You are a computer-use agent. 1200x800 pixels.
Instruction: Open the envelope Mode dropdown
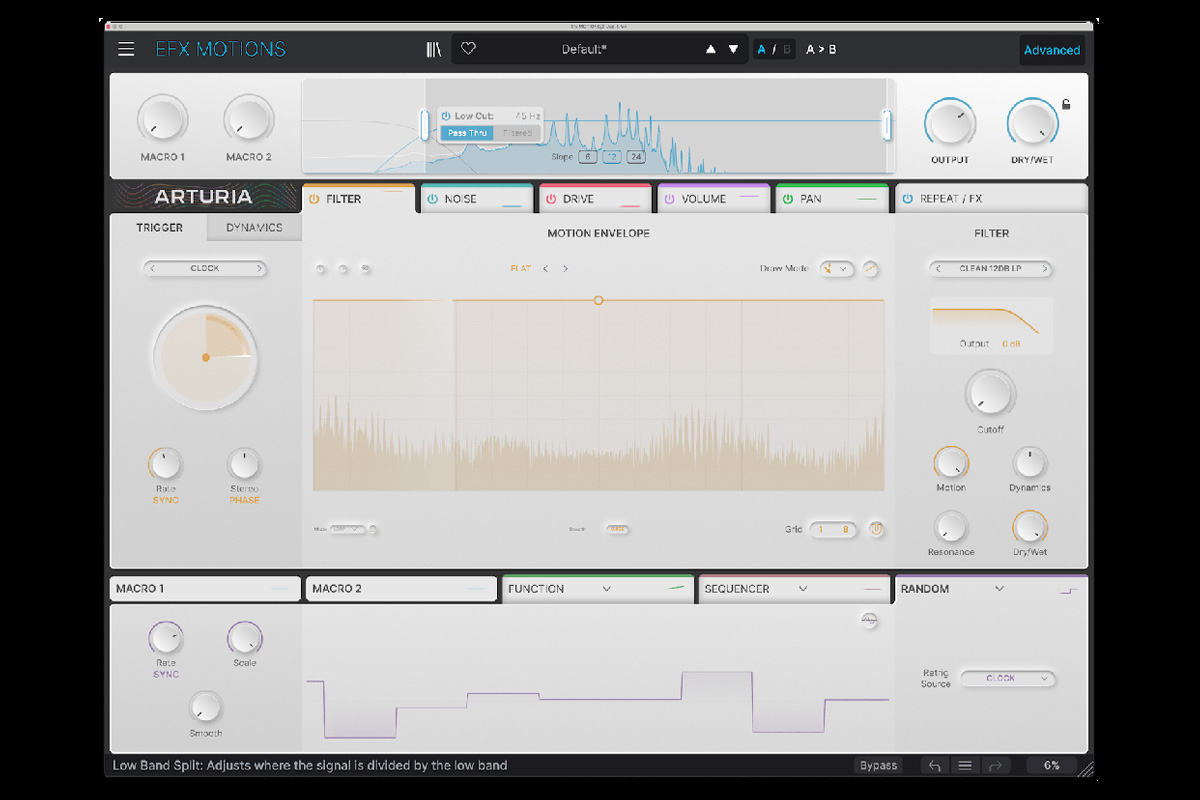point(347,529)
